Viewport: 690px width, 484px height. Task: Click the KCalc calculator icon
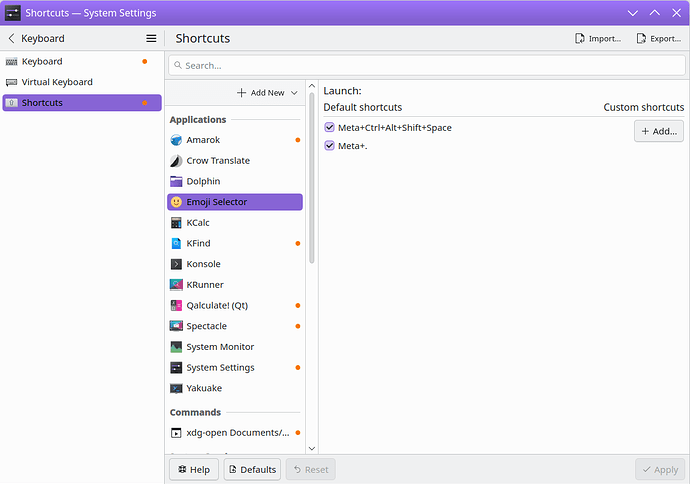(176, 223)
